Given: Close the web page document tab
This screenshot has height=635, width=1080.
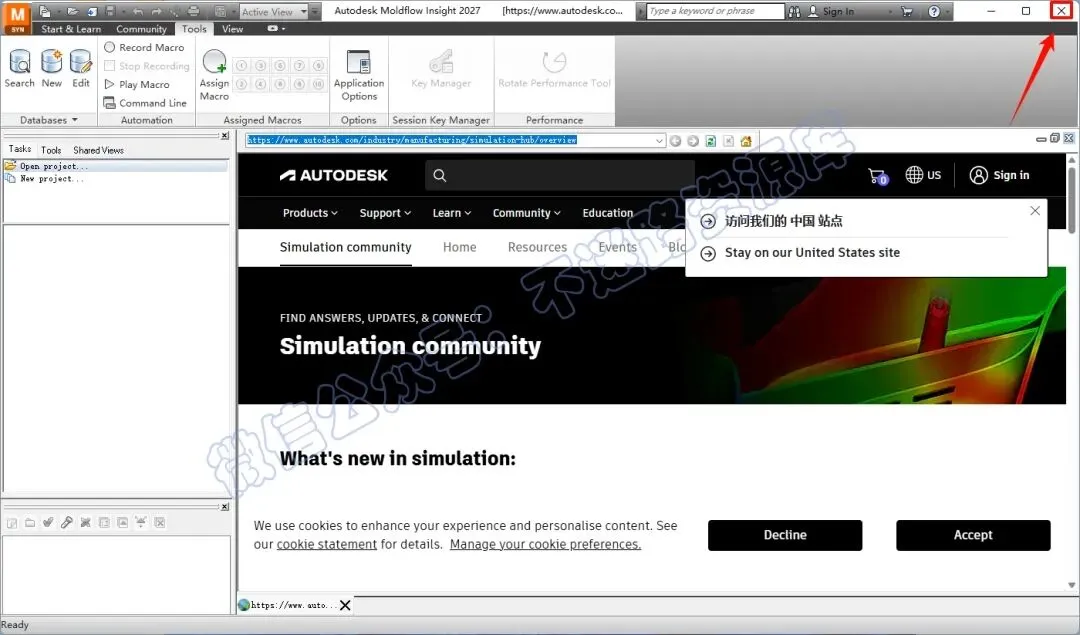Looking at the screenshot, I should [345, 605].
